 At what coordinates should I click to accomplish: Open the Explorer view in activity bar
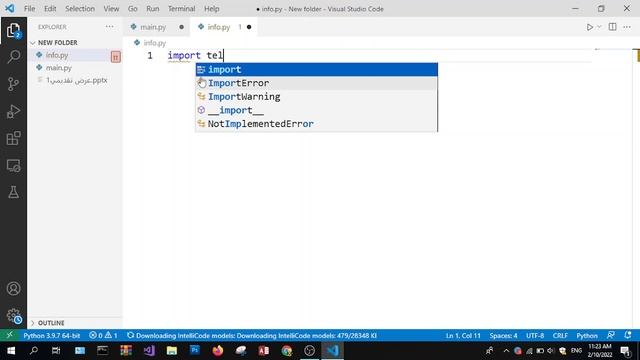[13, 31]
